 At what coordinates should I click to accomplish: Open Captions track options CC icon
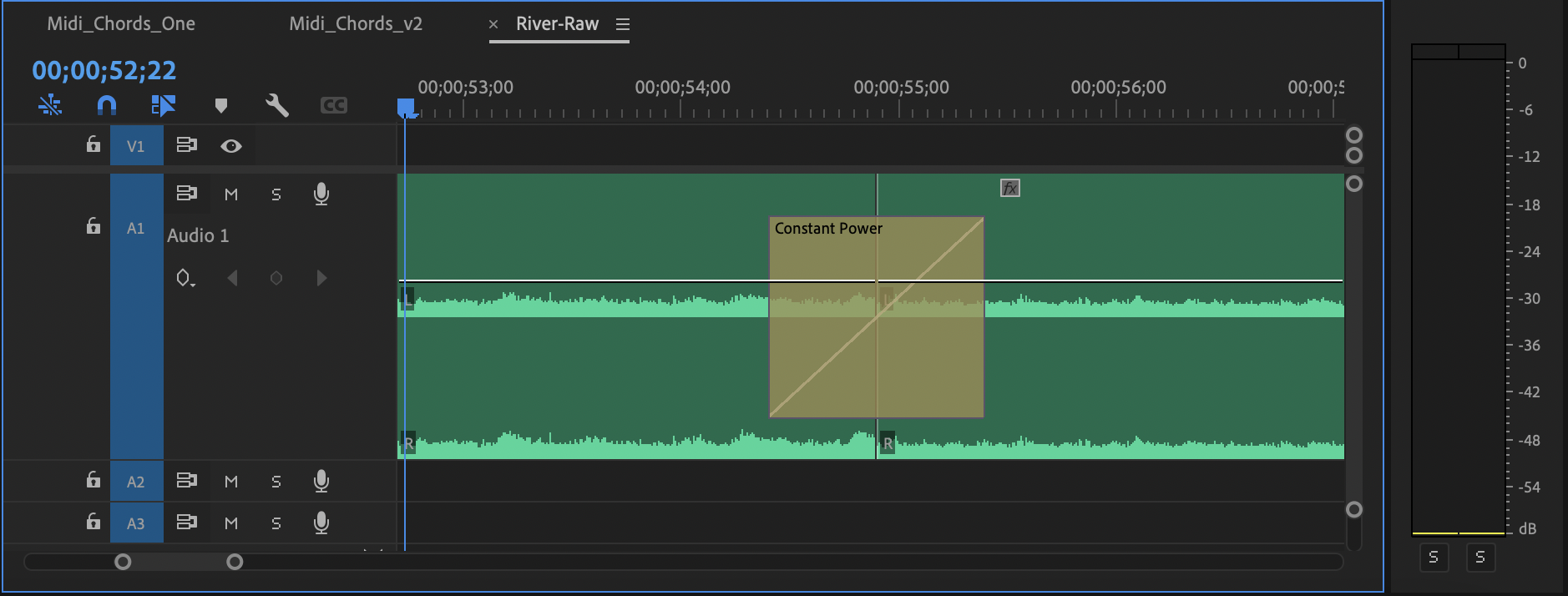coord(333,105)
